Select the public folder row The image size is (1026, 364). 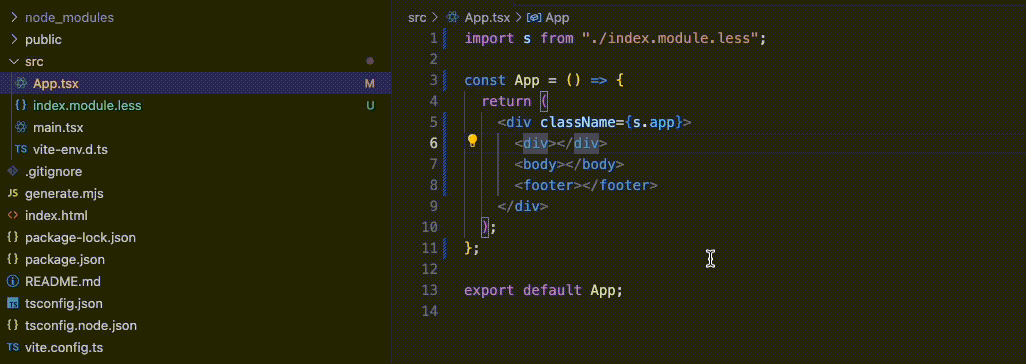click(196, 39)
